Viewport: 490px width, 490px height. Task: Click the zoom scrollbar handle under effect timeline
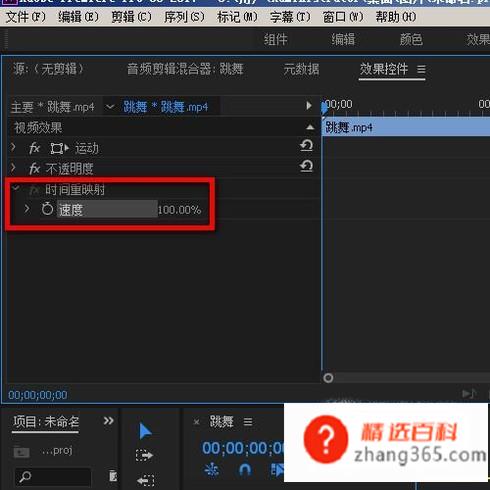(328, 378)
